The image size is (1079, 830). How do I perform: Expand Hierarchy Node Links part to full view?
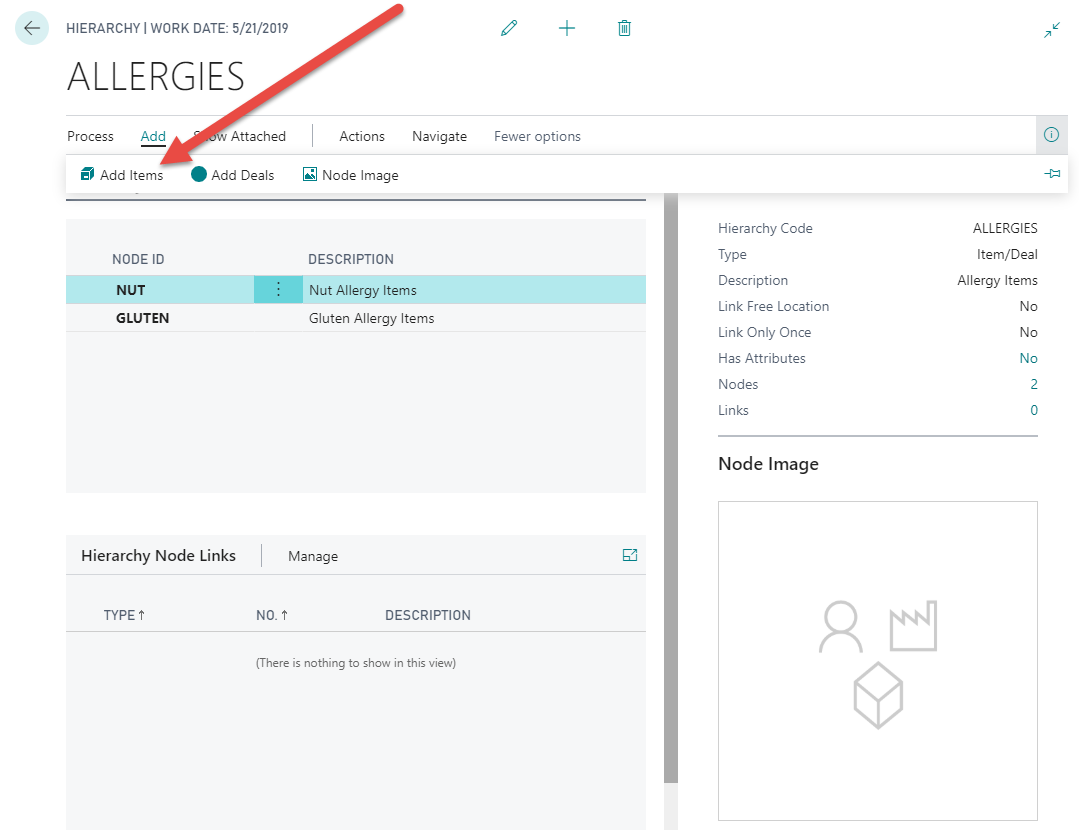630,555
